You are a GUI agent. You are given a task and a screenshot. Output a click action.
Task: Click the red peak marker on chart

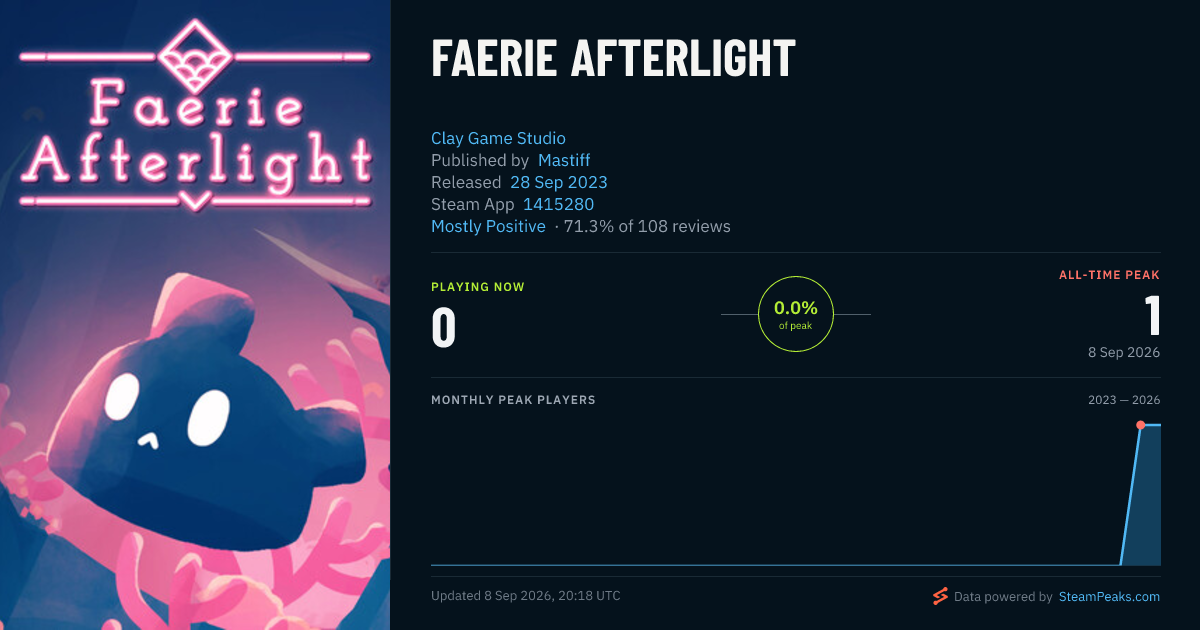(1140, 425)
